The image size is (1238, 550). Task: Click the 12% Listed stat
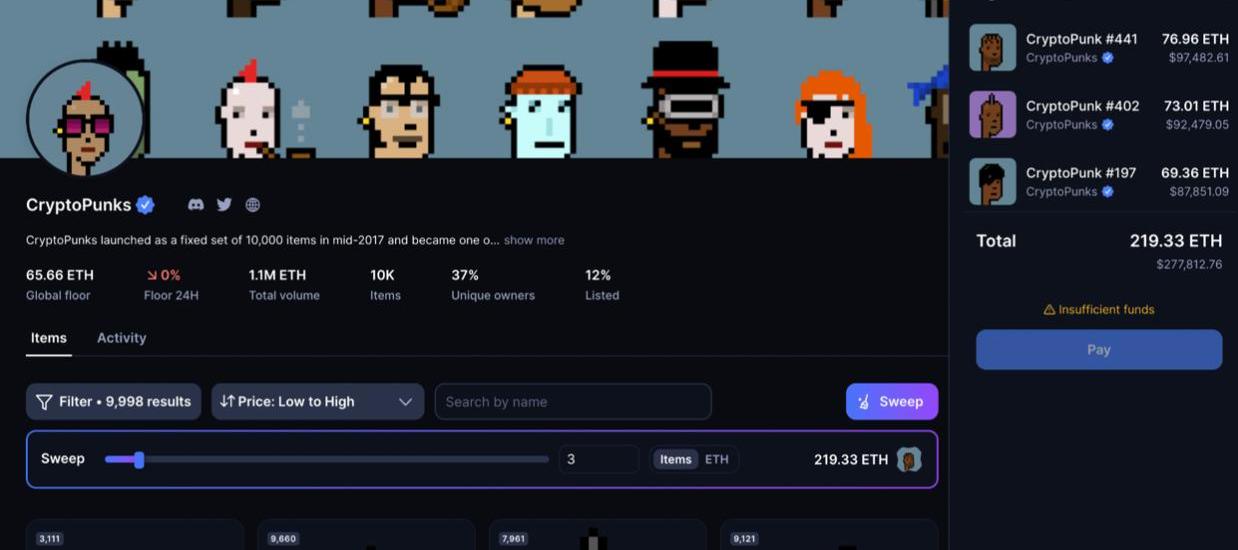tap(602, 284)
